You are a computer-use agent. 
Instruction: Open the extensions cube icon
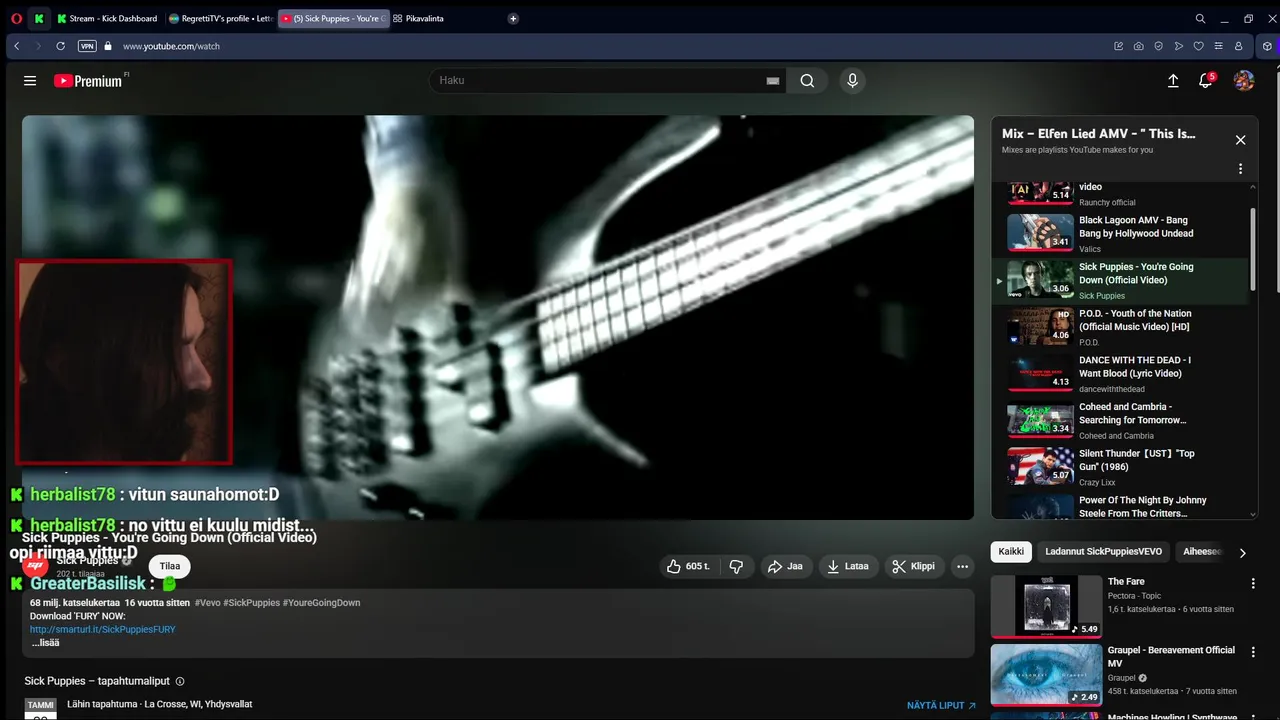pyautogui.click(x=1267, y=46)
